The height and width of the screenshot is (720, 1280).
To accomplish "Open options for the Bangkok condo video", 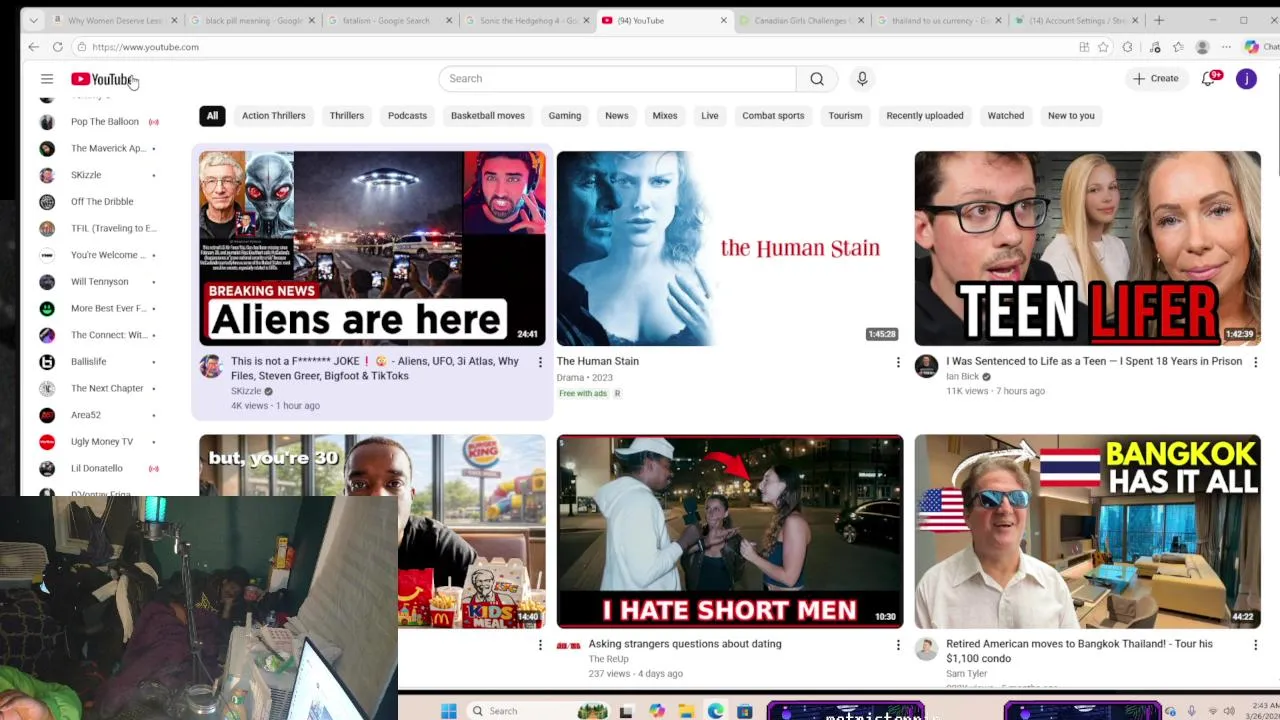I will coord(1255,645).
